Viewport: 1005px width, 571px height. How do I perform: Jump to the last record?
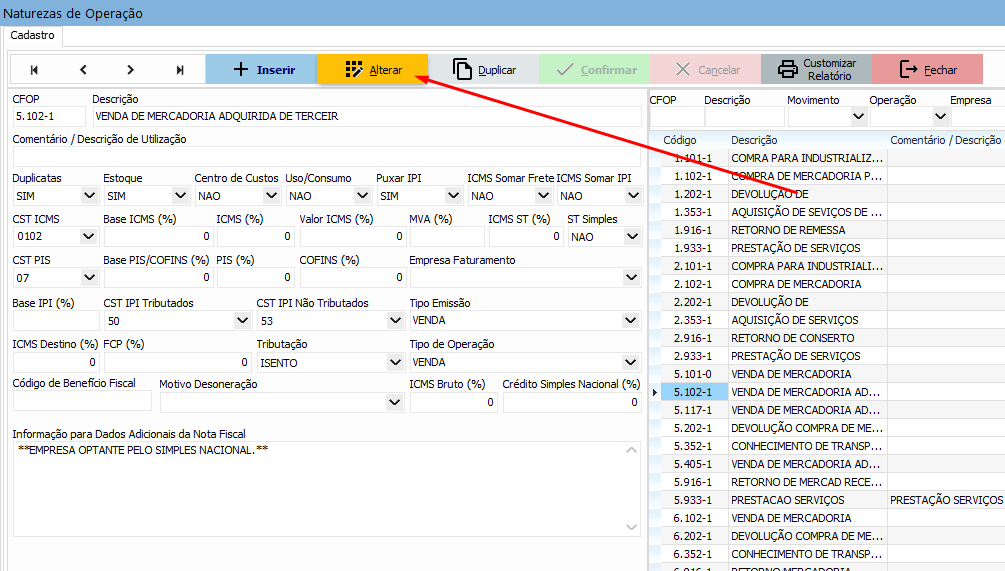(180, 70)
